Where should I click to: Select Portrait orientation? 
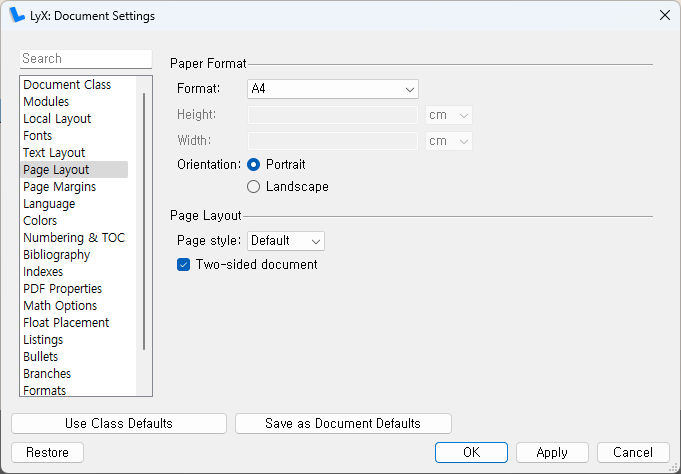coord(254,165)
